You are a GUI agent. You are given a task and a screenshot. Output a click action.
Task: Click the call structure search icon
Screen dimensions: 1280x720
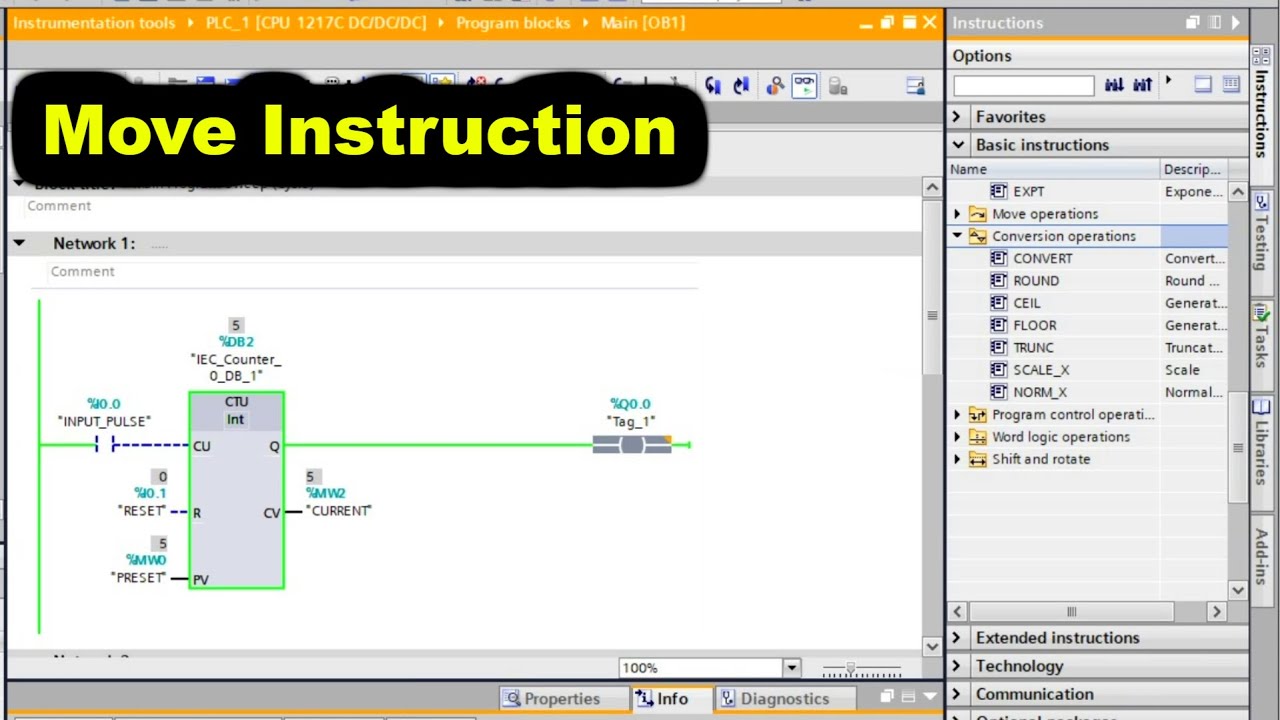[775, 87]
